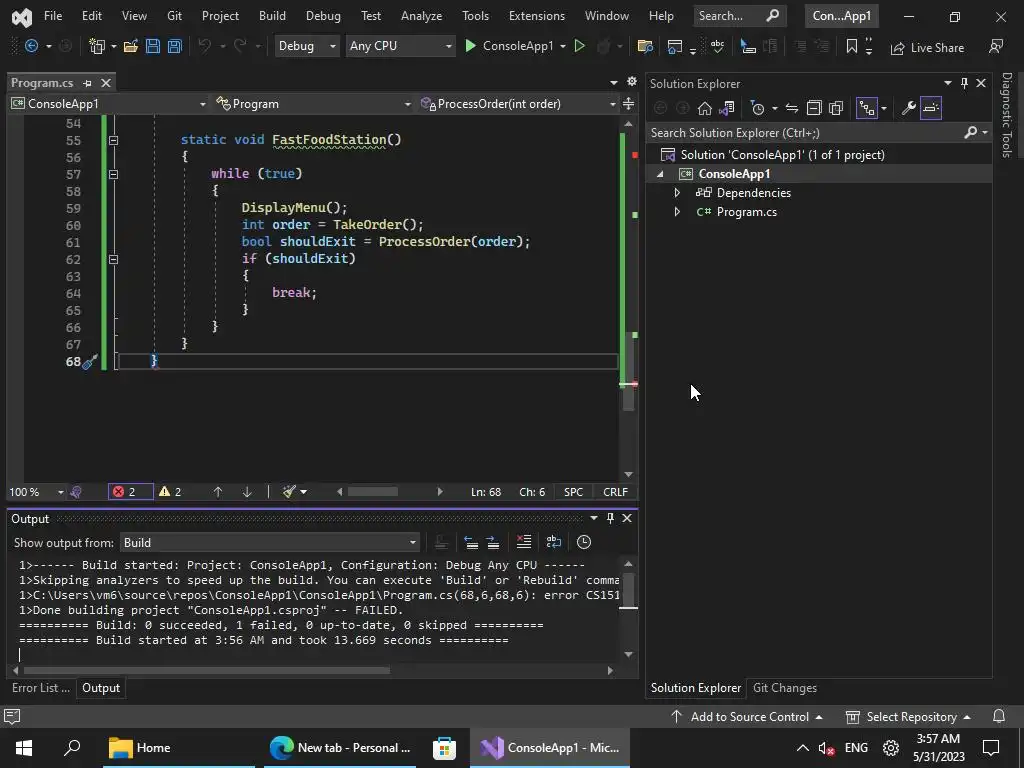Click the split editor window icon
The height and width of the screenshot is (768, 1024).
(x=628, y=104)
